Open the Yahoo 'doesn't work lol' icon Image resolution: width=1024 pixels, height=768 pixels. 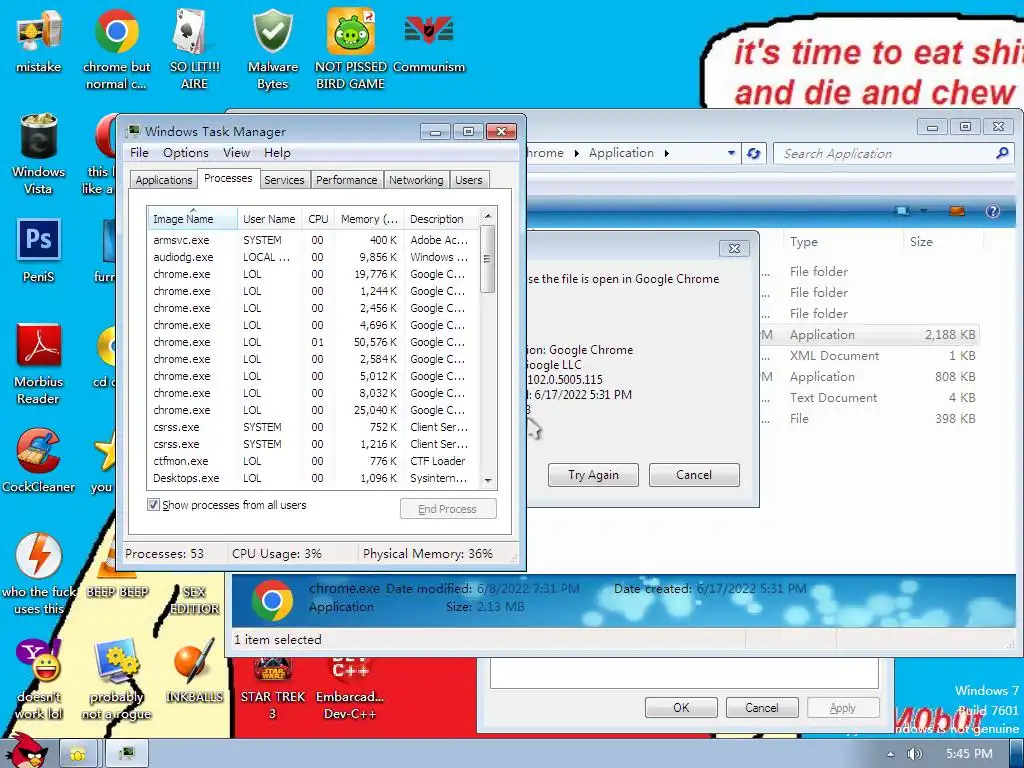coord(39,661)
